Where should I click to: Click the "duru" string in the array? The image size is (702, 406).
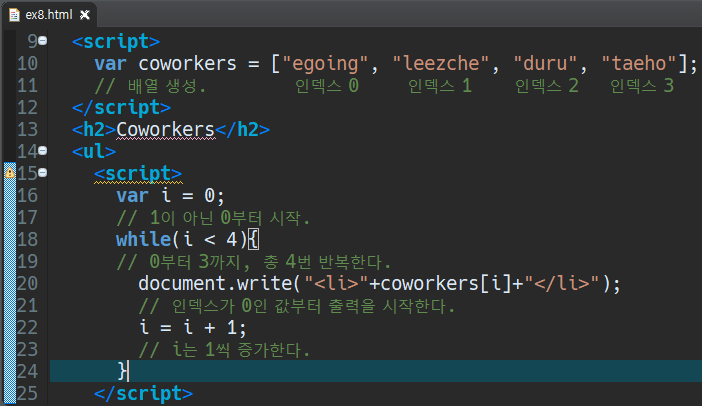click(x=545, y=64)
